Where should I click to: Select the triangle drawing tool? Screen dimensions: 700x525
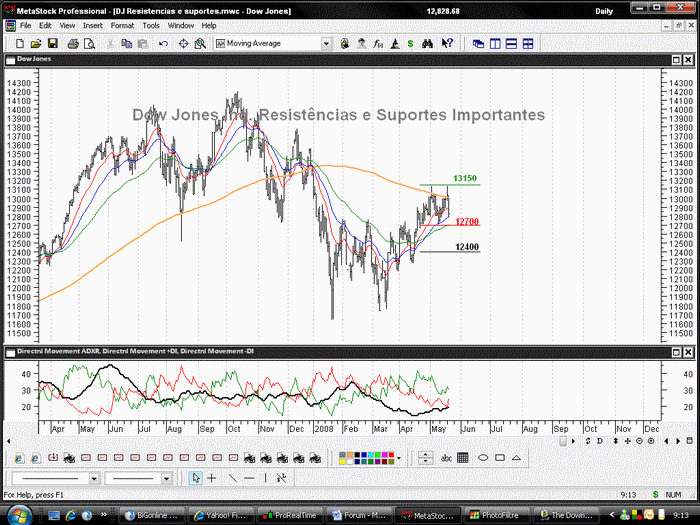click(x=517, y=458)
